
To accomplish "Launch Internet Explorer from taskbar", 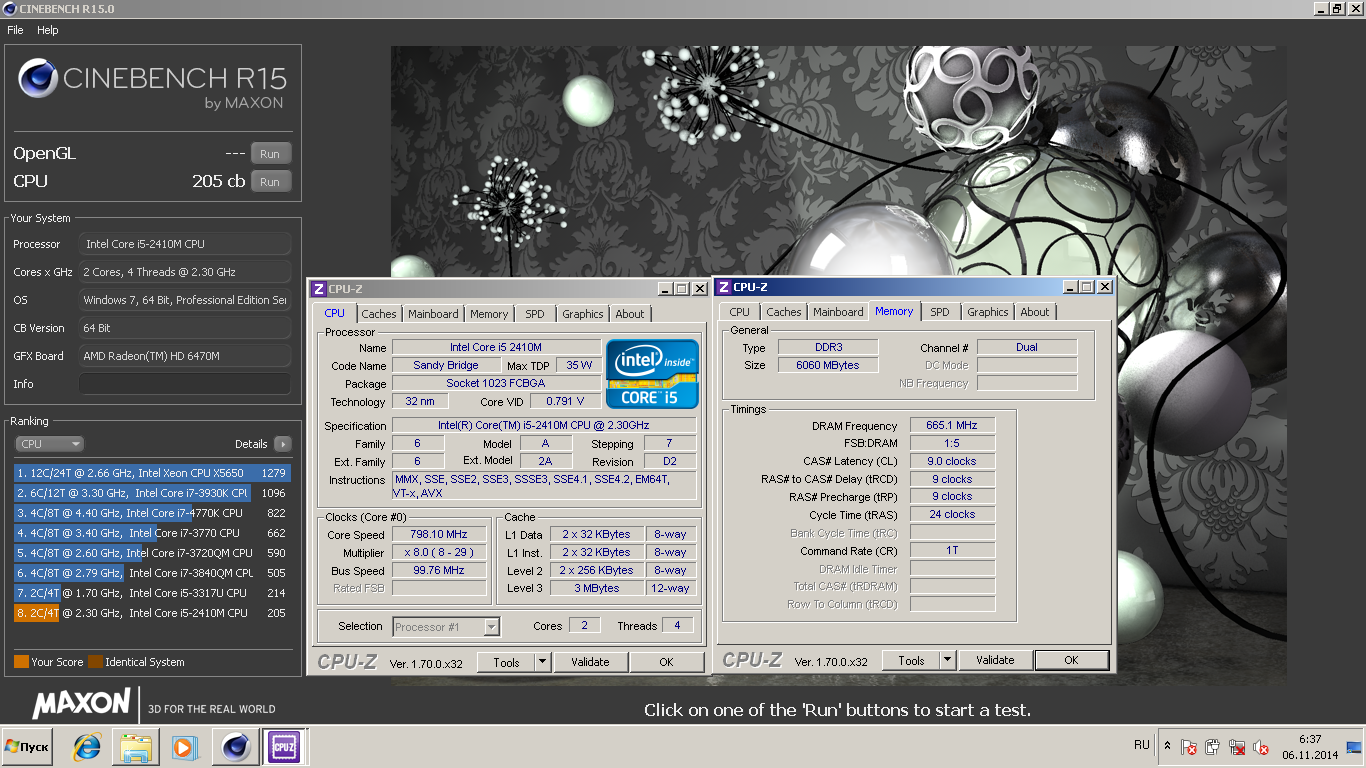I will click(x=87, y=747).
